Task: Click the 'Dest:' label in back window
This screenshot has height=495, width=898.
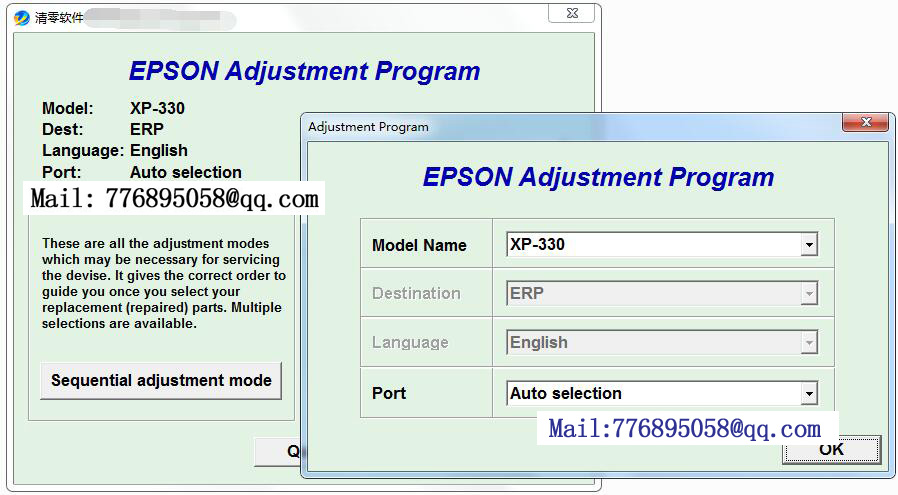Action: pyautogui.click(x=62, y=129)
